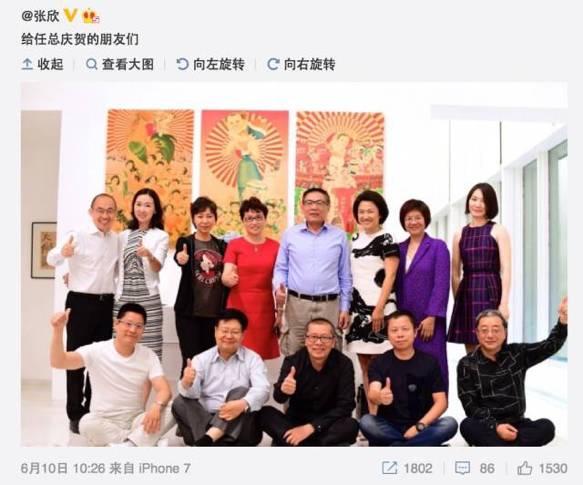
Task: Click the comment count 86
Action: click(x=487, y=468)
